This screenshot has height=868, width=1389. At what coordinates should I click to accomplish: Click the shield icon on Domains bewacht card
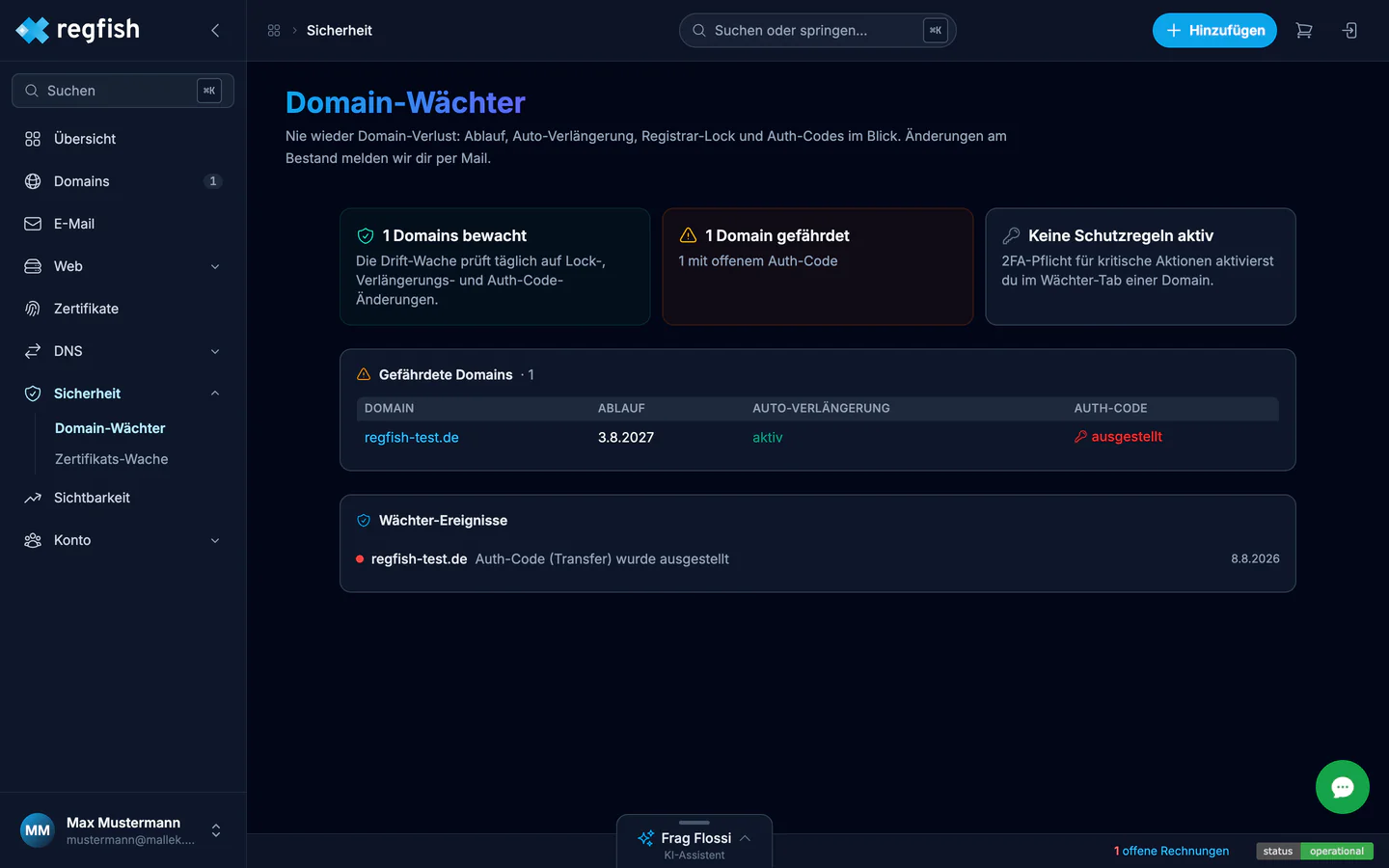pos(366,235)
